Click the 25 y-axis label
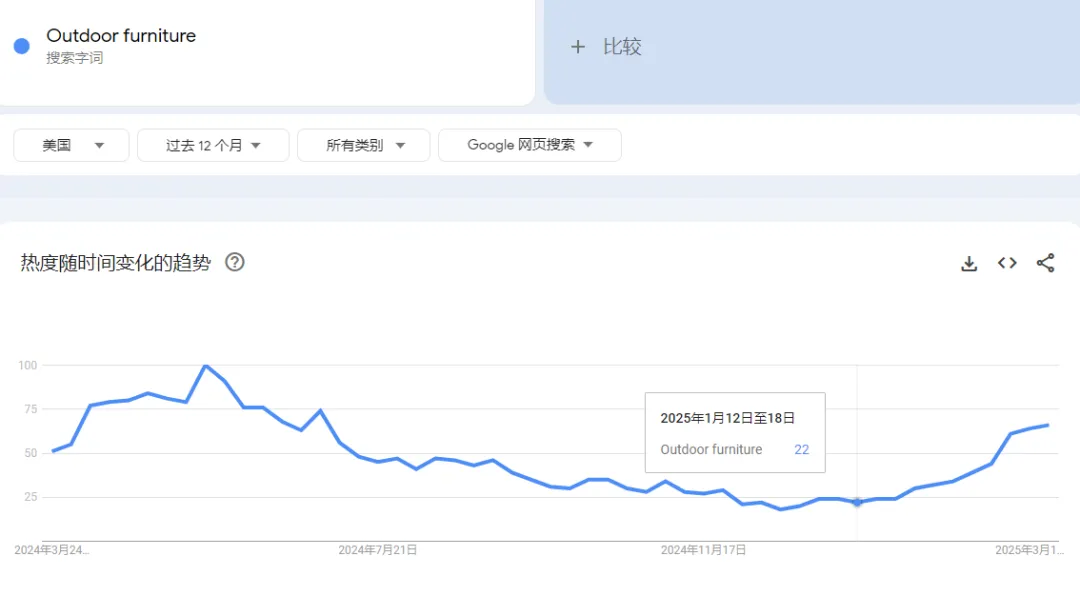The height and width of the screenshot is (596, 1080). [x=30, y=497]
